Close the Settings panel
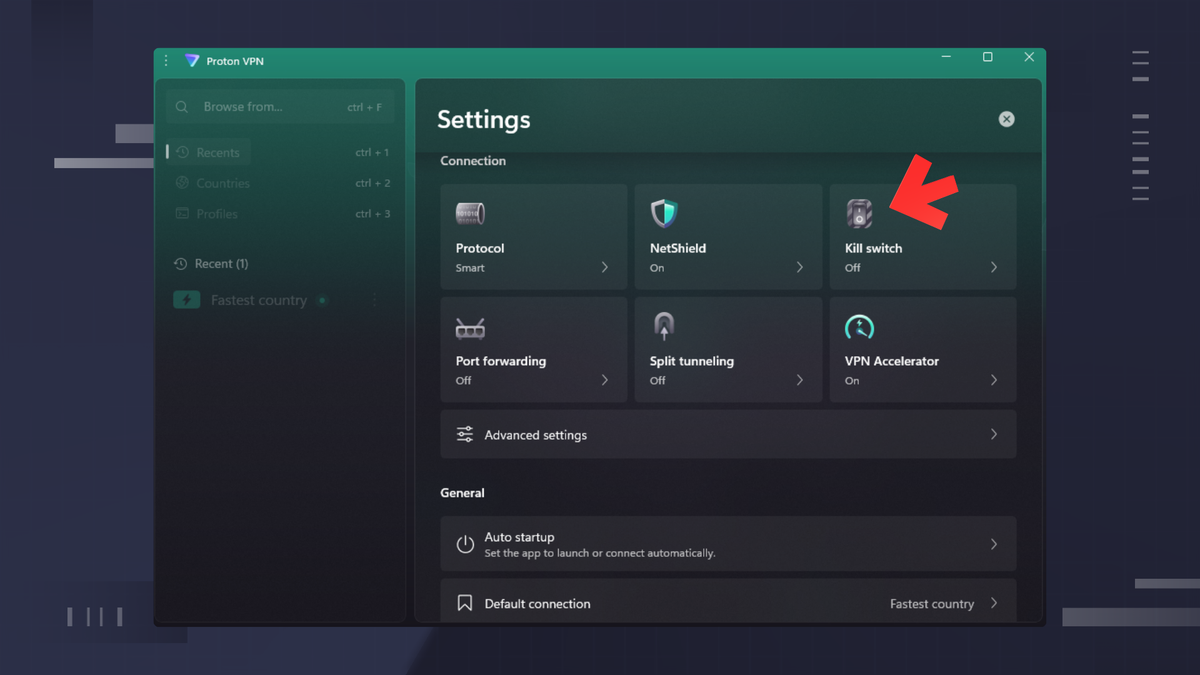Viewport: 1200px width, 675px height. pos(1007,119)
